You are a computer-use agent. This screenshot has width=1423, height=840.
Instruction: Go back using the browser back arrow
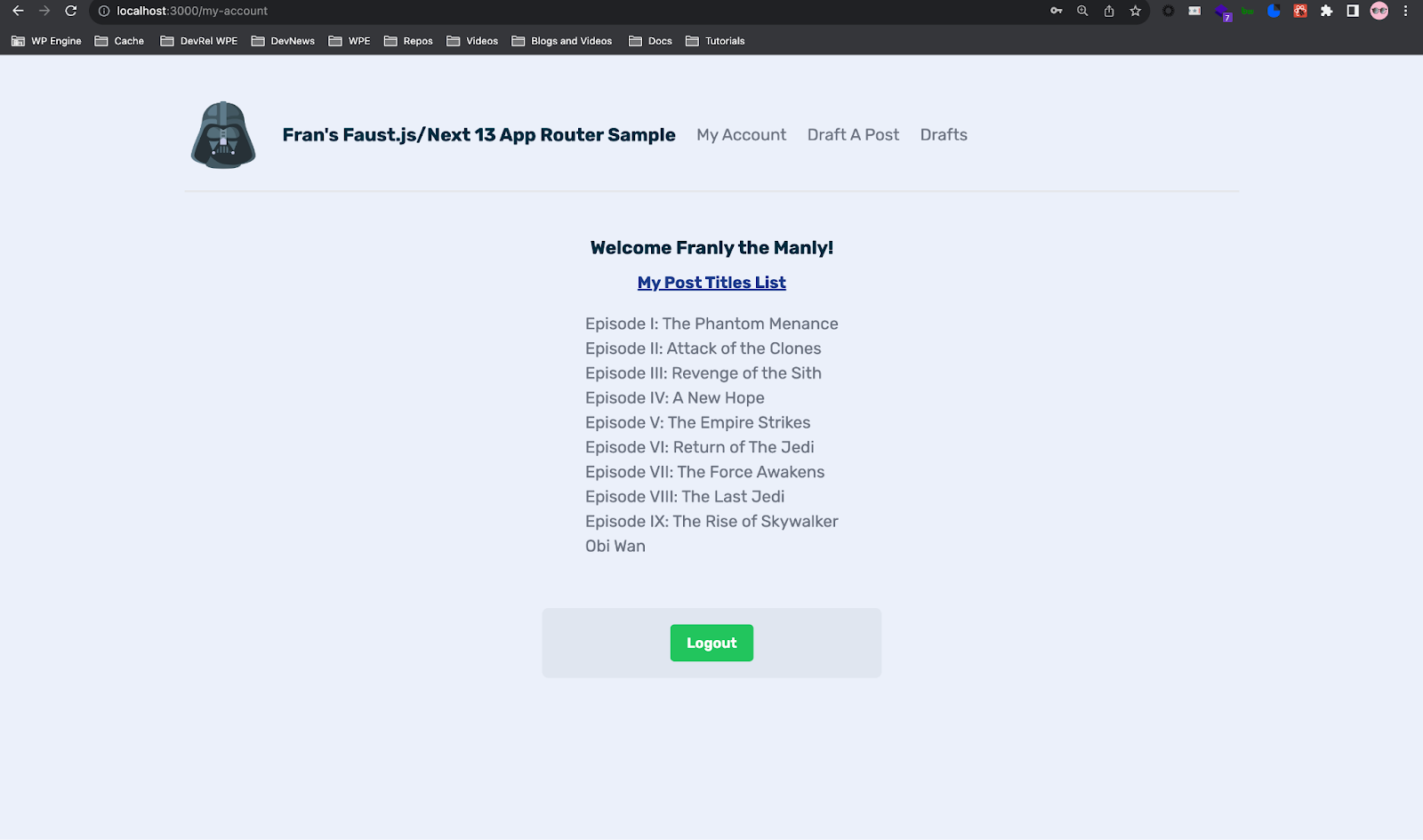point(18,11)
